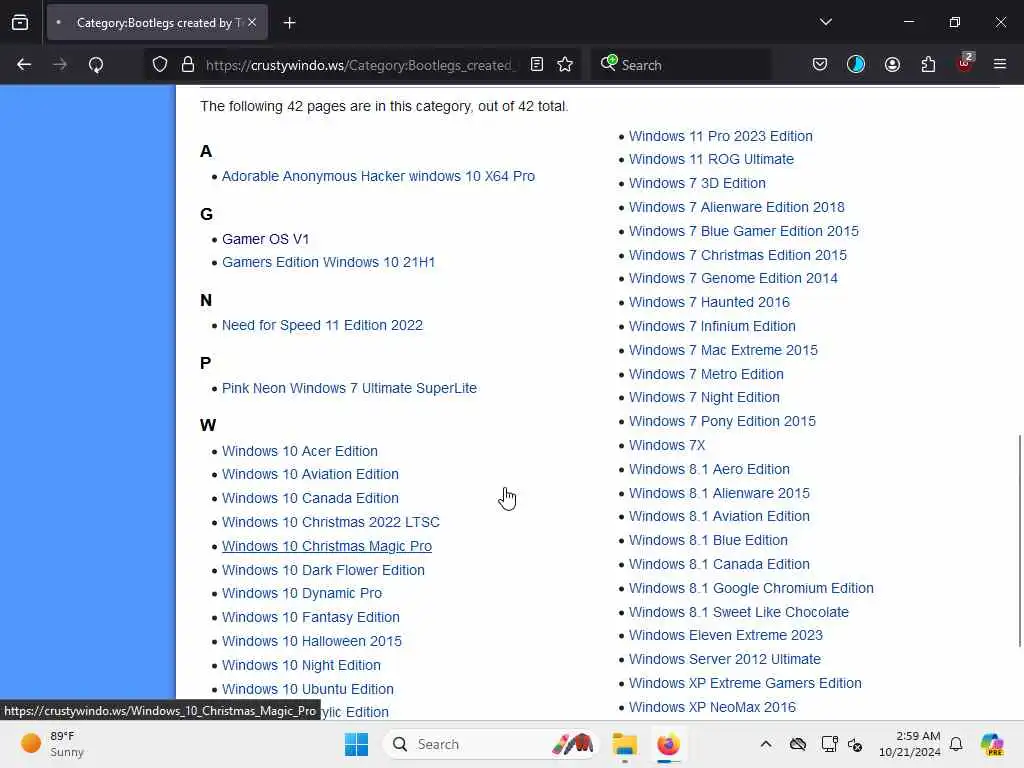
Task: Open Windows 10 Halloween 2015 link
Action: pyautogui.click(x=312, y=641)
